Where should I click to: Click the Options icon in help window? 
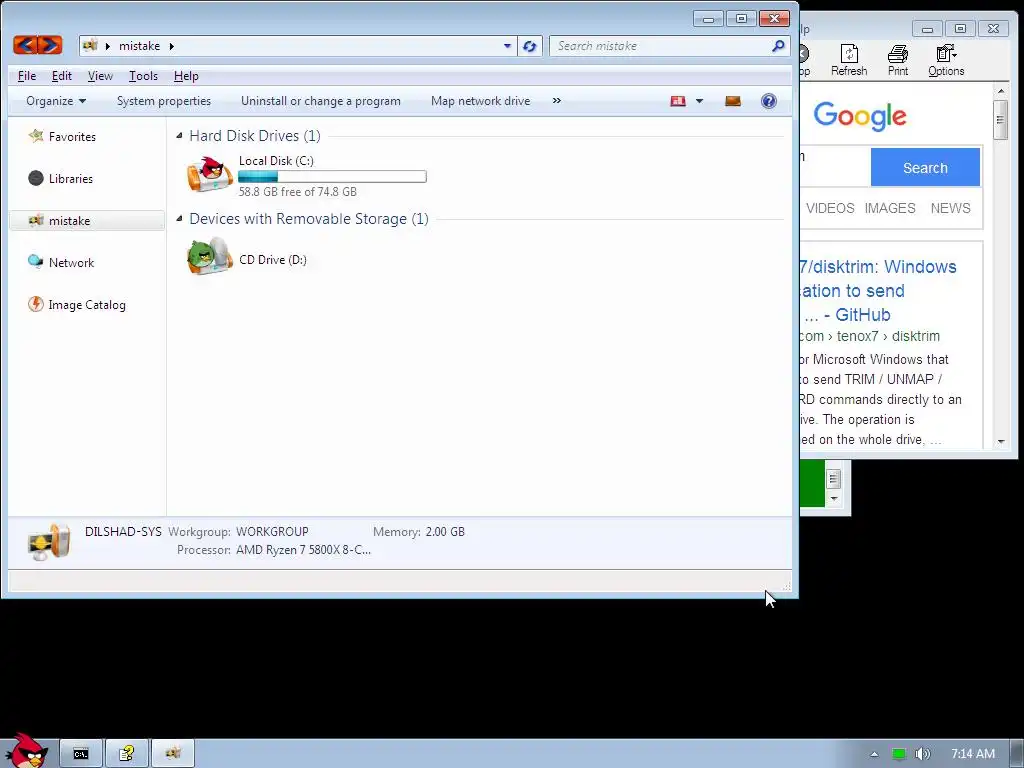point(946,54)
